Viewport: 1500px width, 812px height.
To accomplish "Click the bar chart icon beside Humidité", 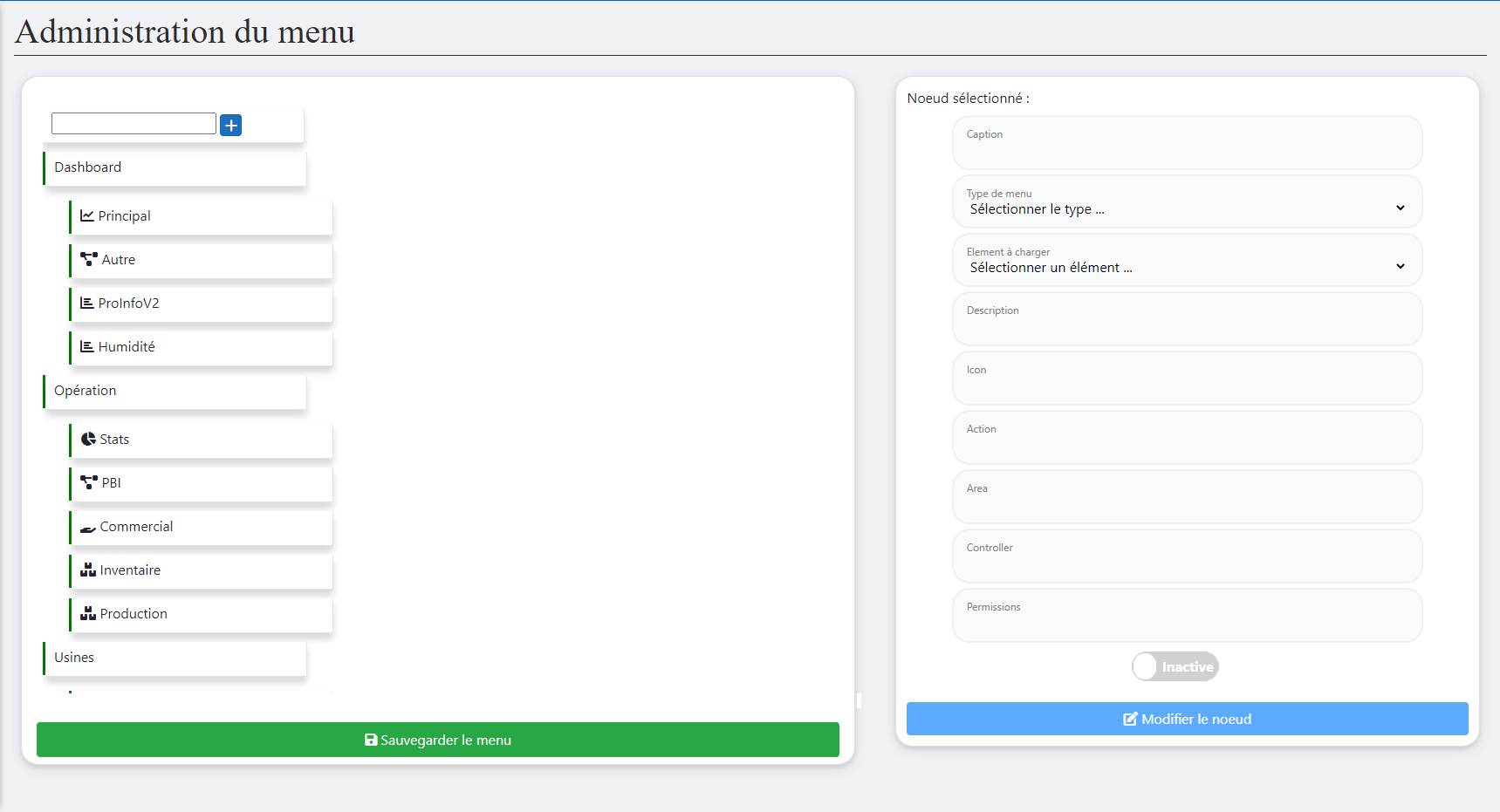I will [87, 346].
